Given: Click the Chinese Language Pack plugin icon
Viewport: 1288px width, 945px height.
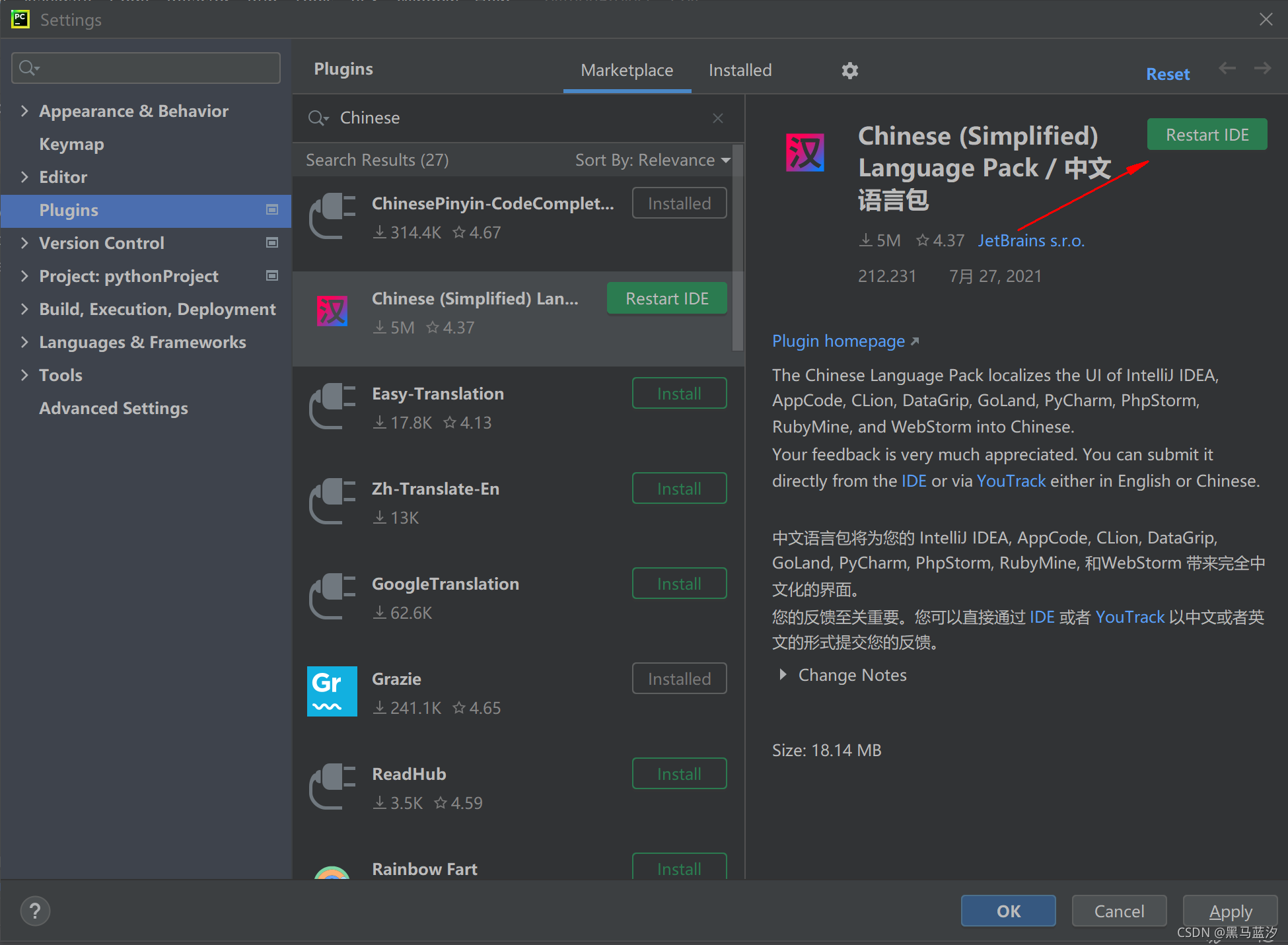Looking at the screenshot, I should click(x=332, y=311).
